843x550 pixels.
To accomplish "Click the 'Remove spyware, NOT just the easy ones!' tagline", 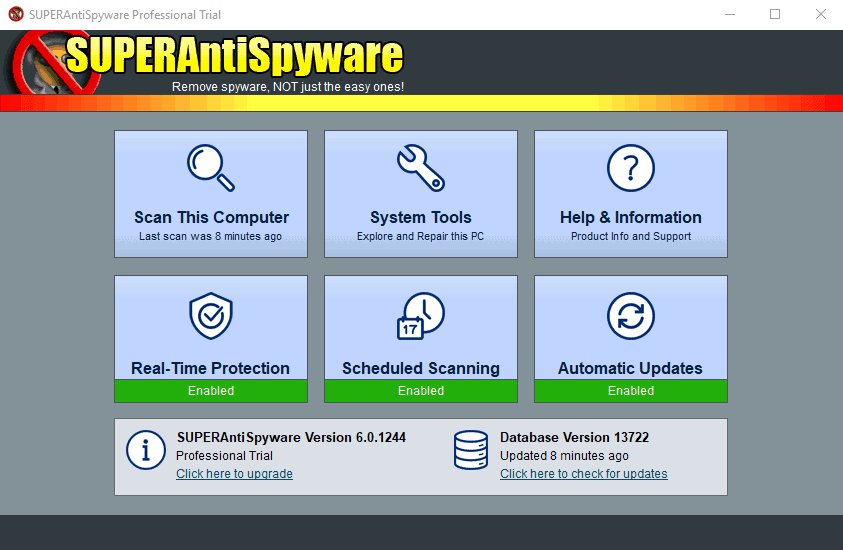I will click(288, 87).
